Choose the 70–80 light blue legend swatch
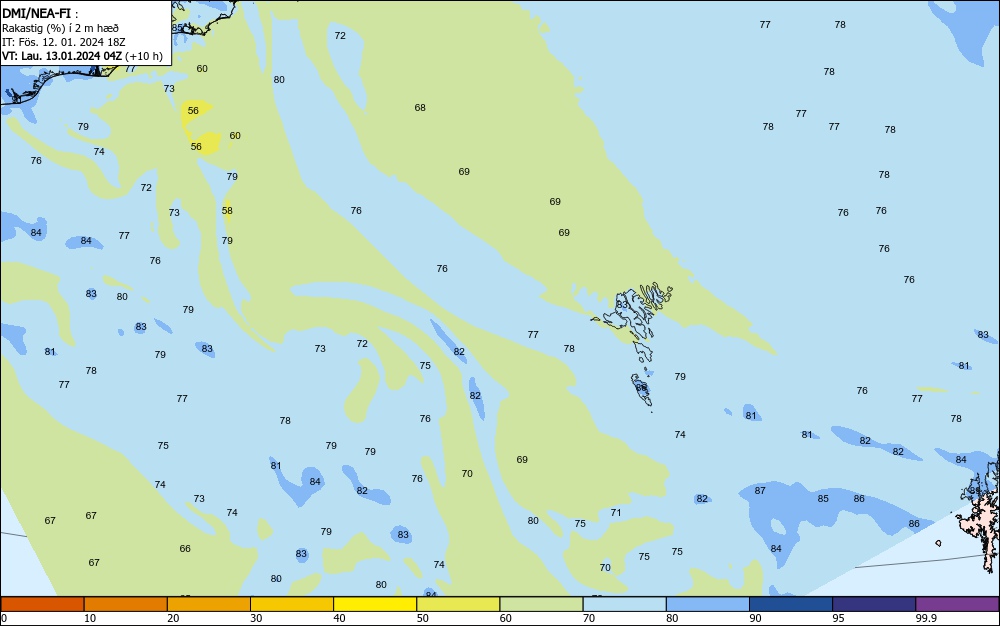 click(624, 604)
